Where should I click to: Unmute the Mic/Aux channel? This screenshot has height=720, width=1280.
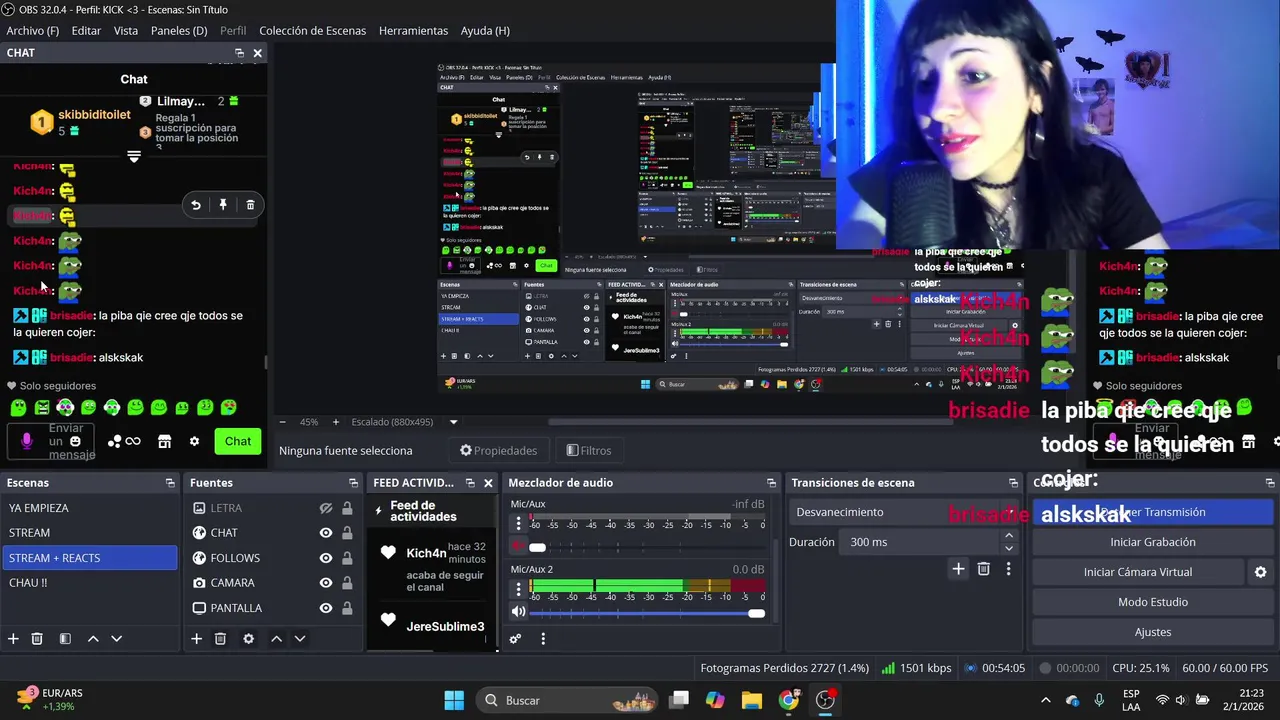click(x=518, y=547)
